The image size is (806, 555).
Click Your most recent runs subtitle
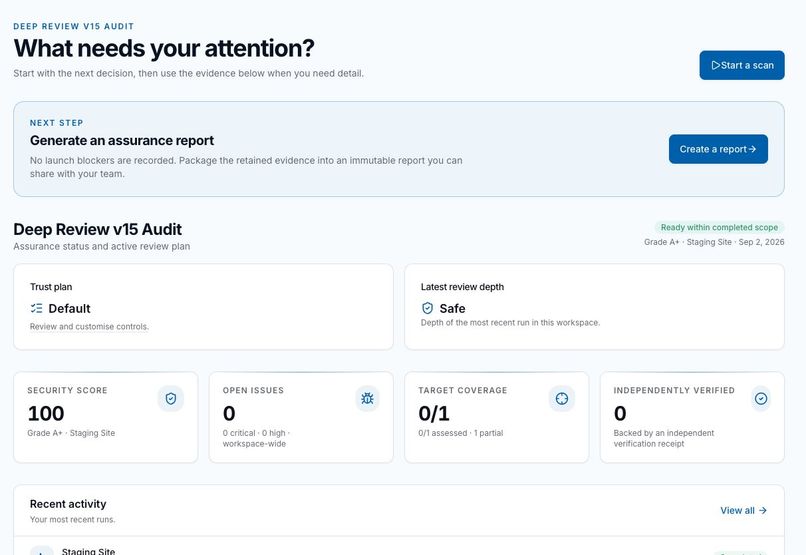(x=72, y=520)
